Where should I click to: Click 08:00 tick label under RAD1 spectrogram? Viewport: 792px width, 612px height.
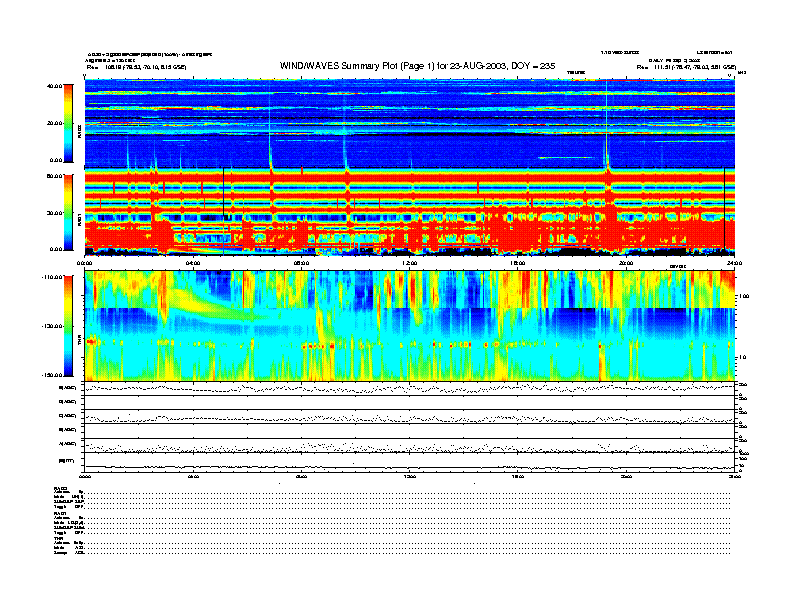(x=301, y=263)
